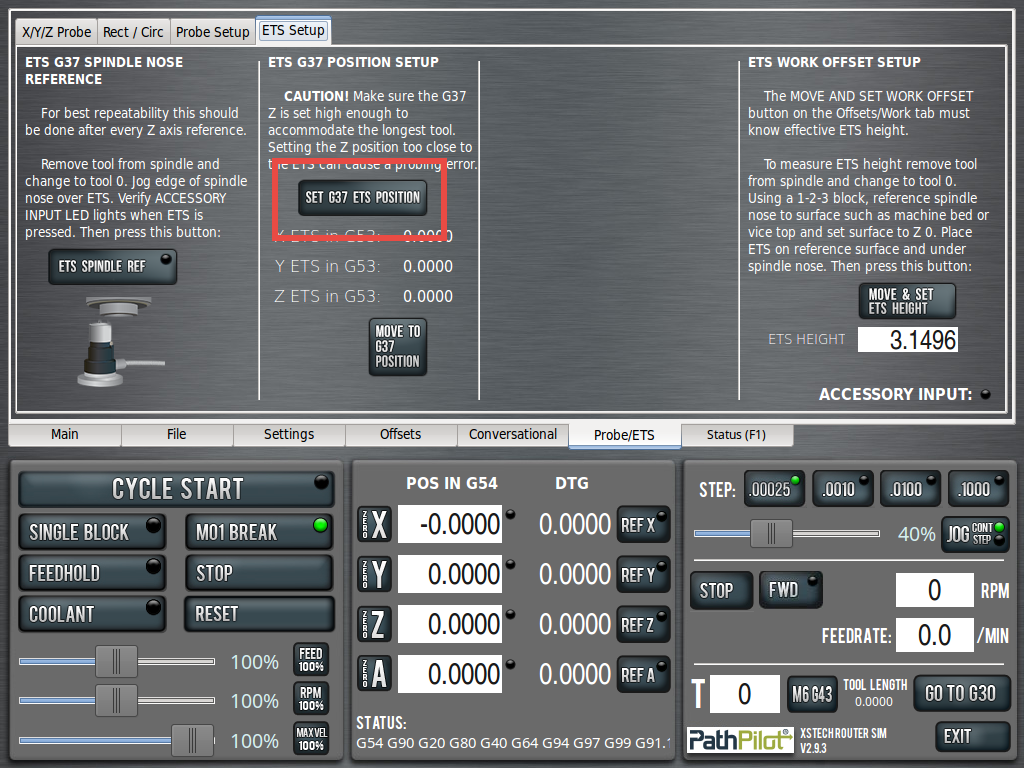This screenshot has width=1024, height=768.
Task: Toggle jog between continuous and step
Action: point(975,534)
